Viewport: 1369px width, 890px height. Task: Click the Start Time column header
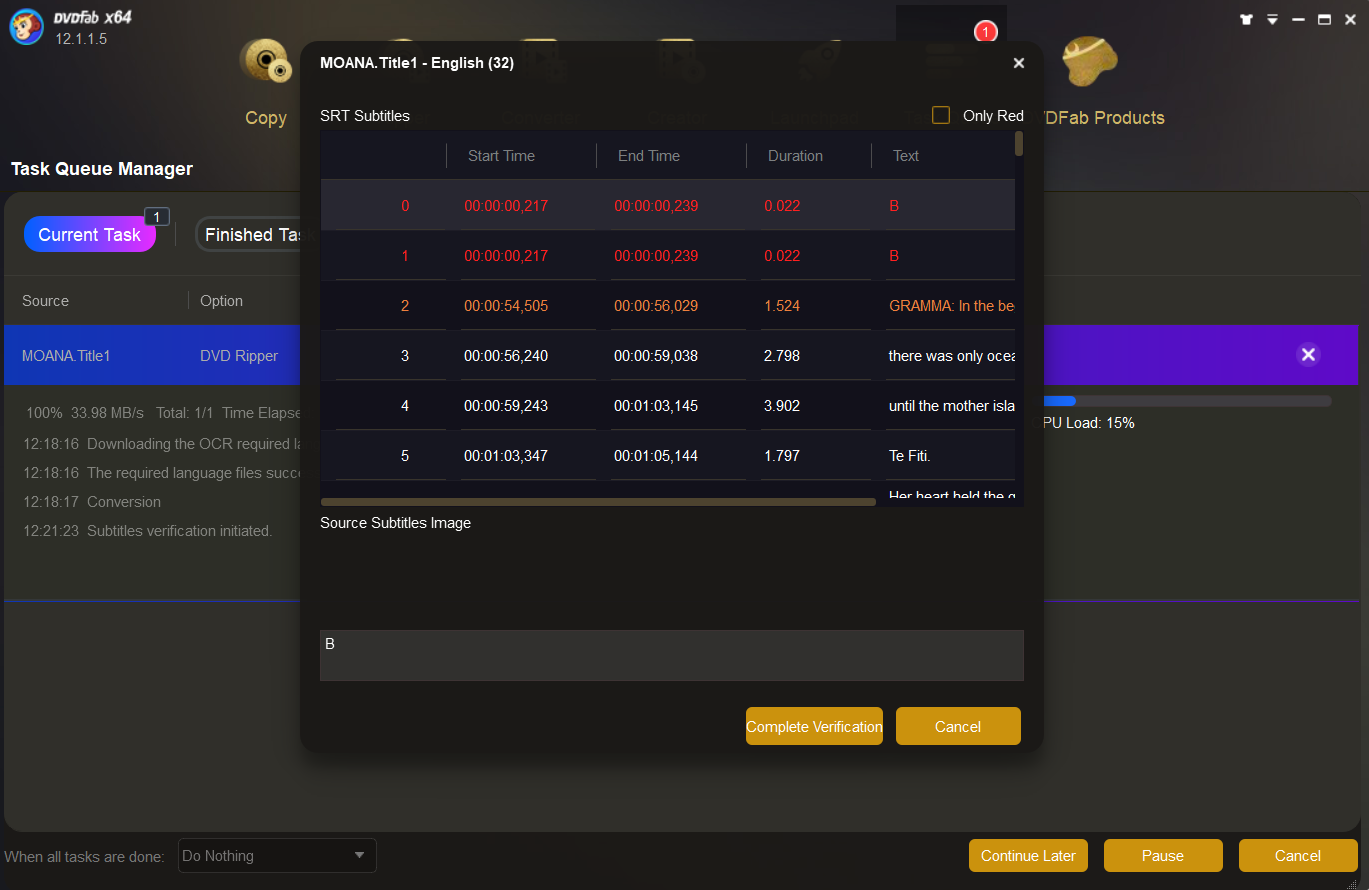tap(501, 156)
